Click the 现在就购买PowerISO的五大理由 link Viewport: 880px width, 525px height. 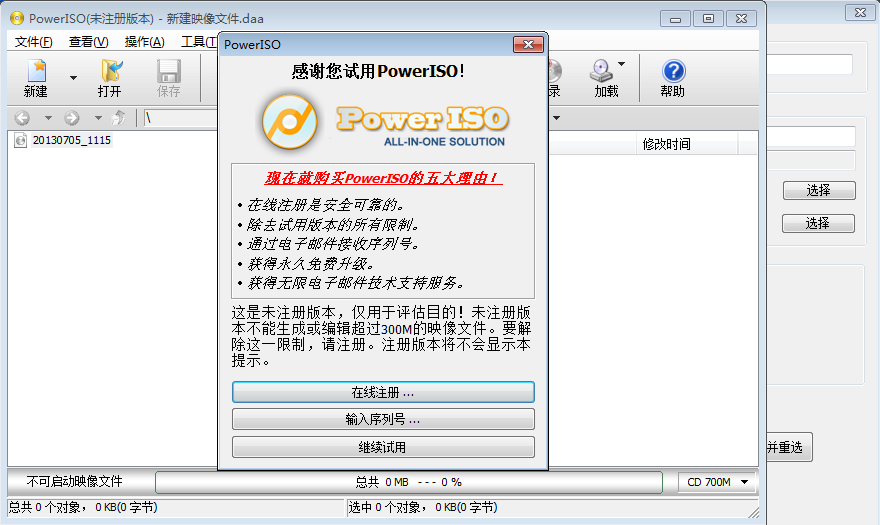(383, 178)
